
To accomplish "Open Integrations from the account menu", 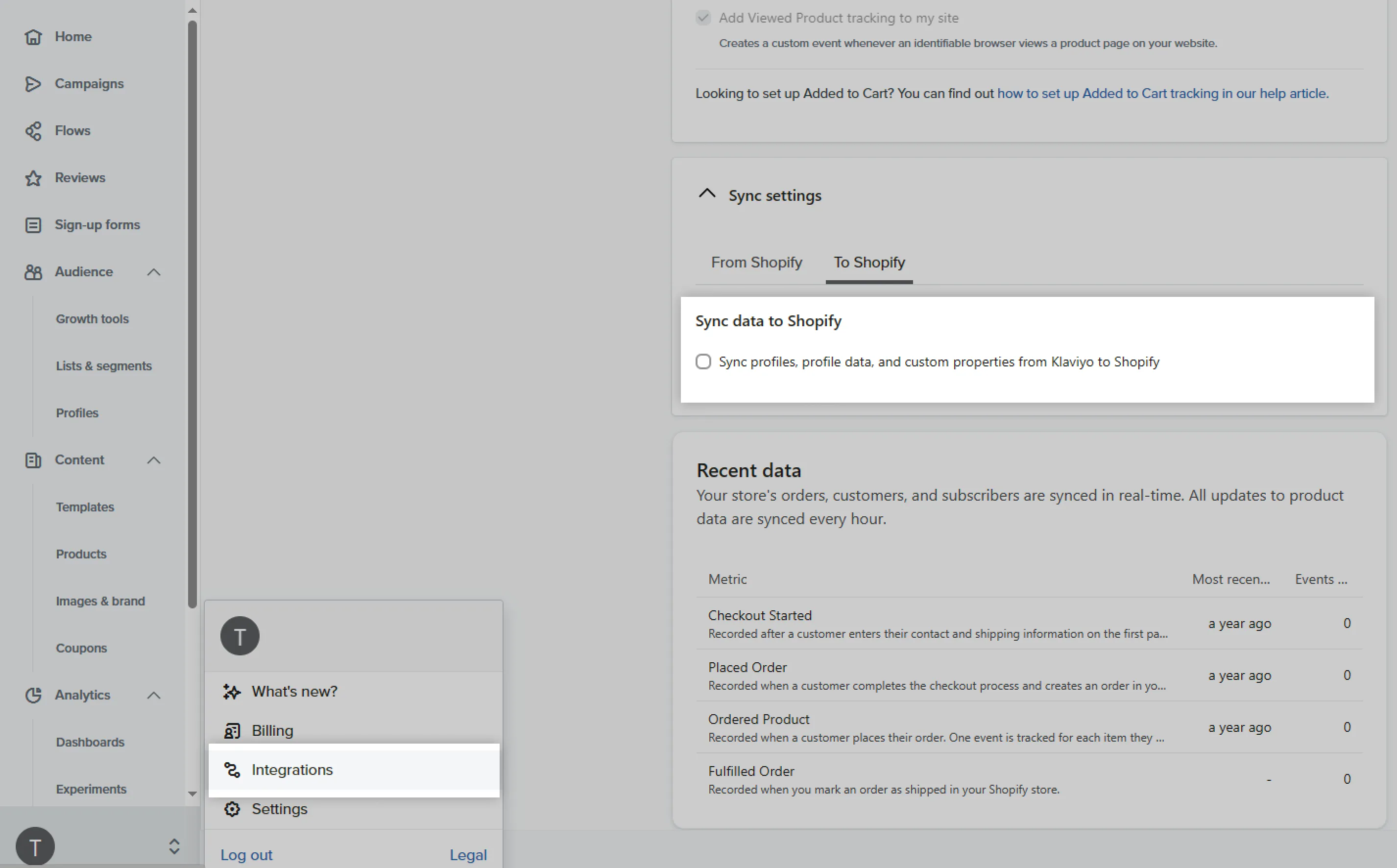I will point(354,770).
